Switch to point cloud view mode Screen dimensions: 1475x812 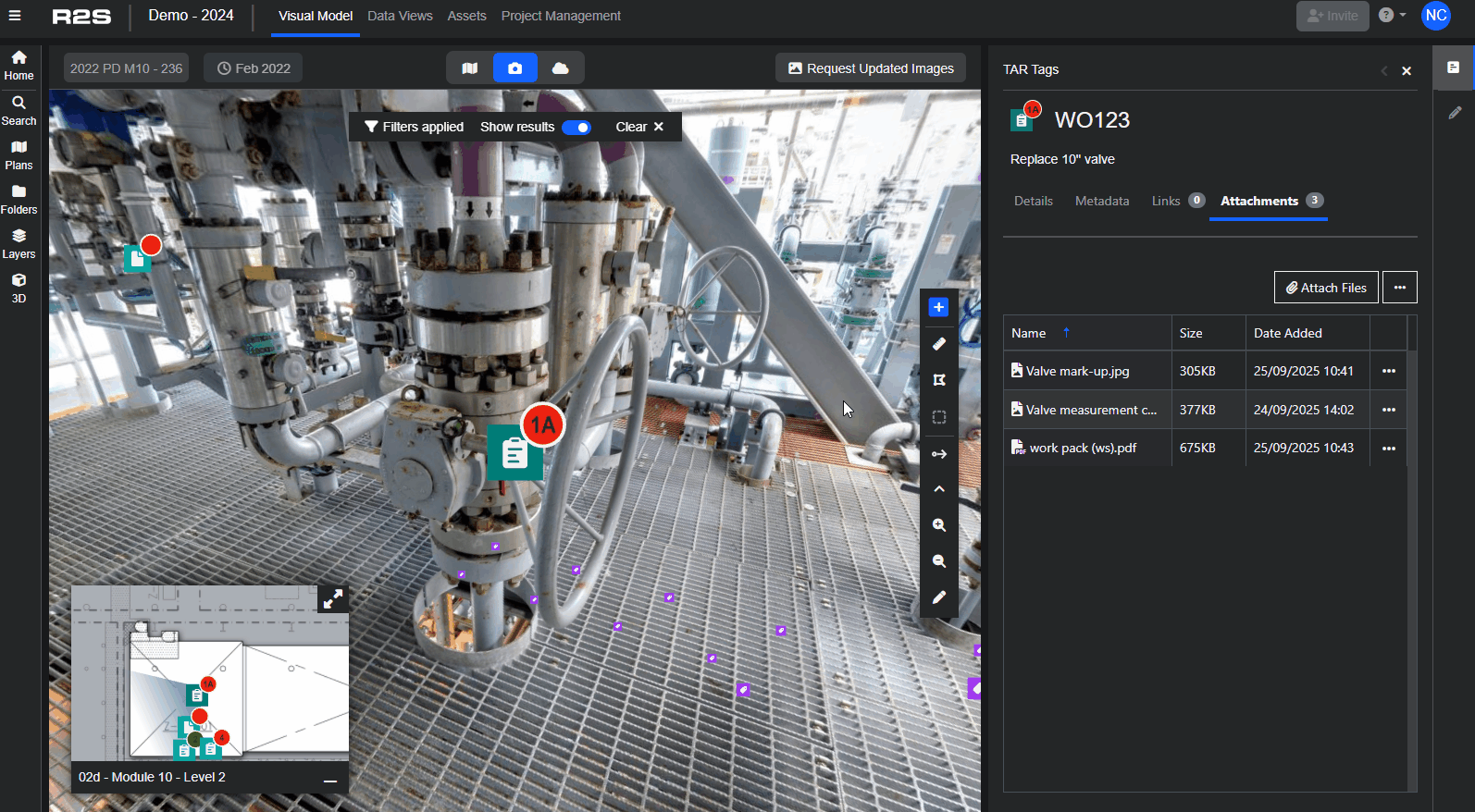[560, 68]
